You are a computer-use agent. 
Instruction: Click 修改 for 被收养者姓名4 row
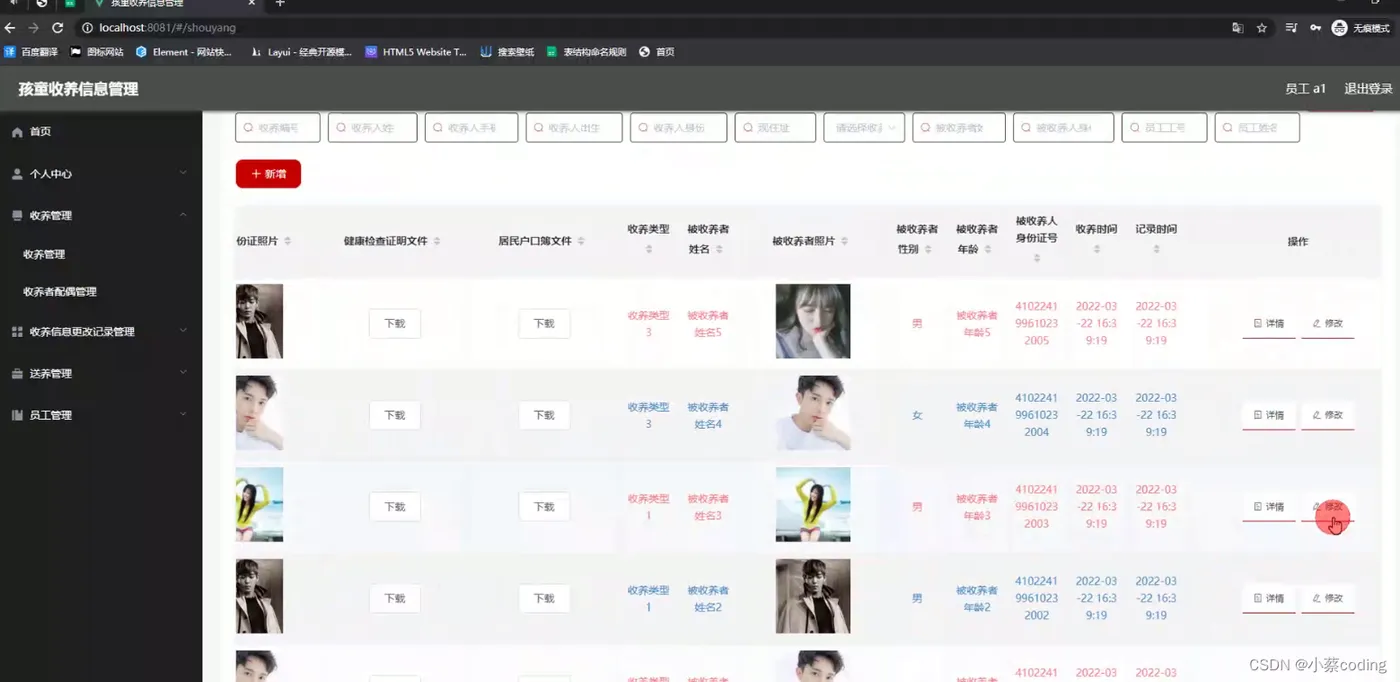(x=1328, y=415)
